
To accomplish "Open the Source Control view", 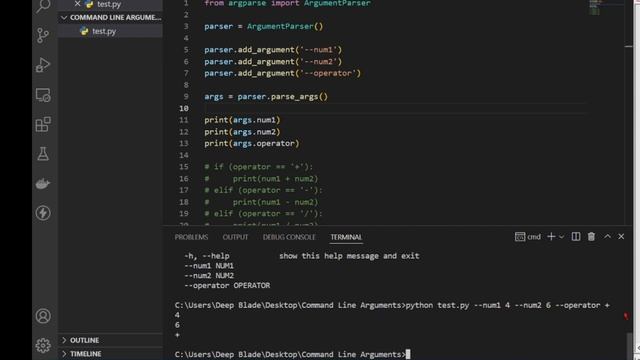I will (43, 36).
